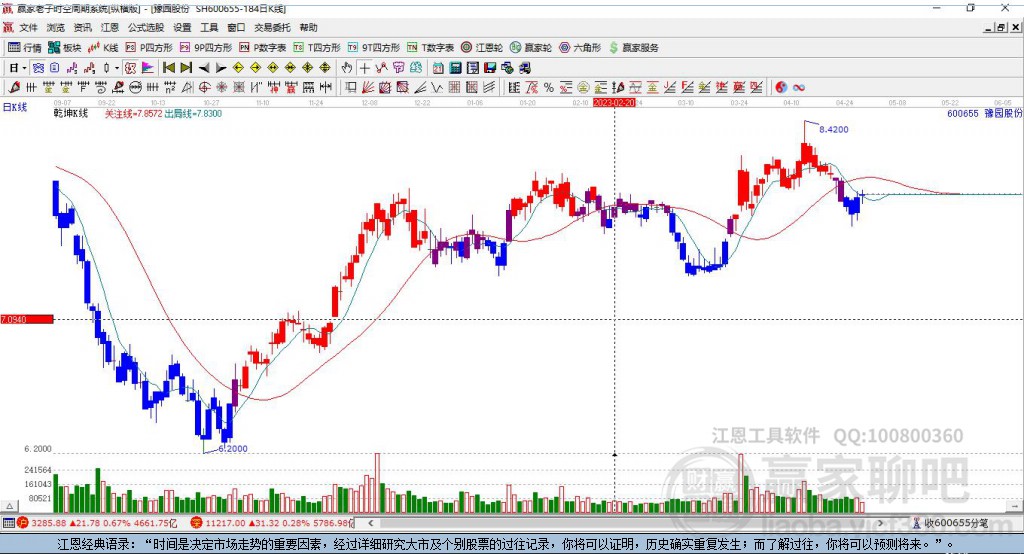Screen dimensions: 1024x554
Task: Select the hand pan tool
Action: pyautogui.click(x=347, y=68)
